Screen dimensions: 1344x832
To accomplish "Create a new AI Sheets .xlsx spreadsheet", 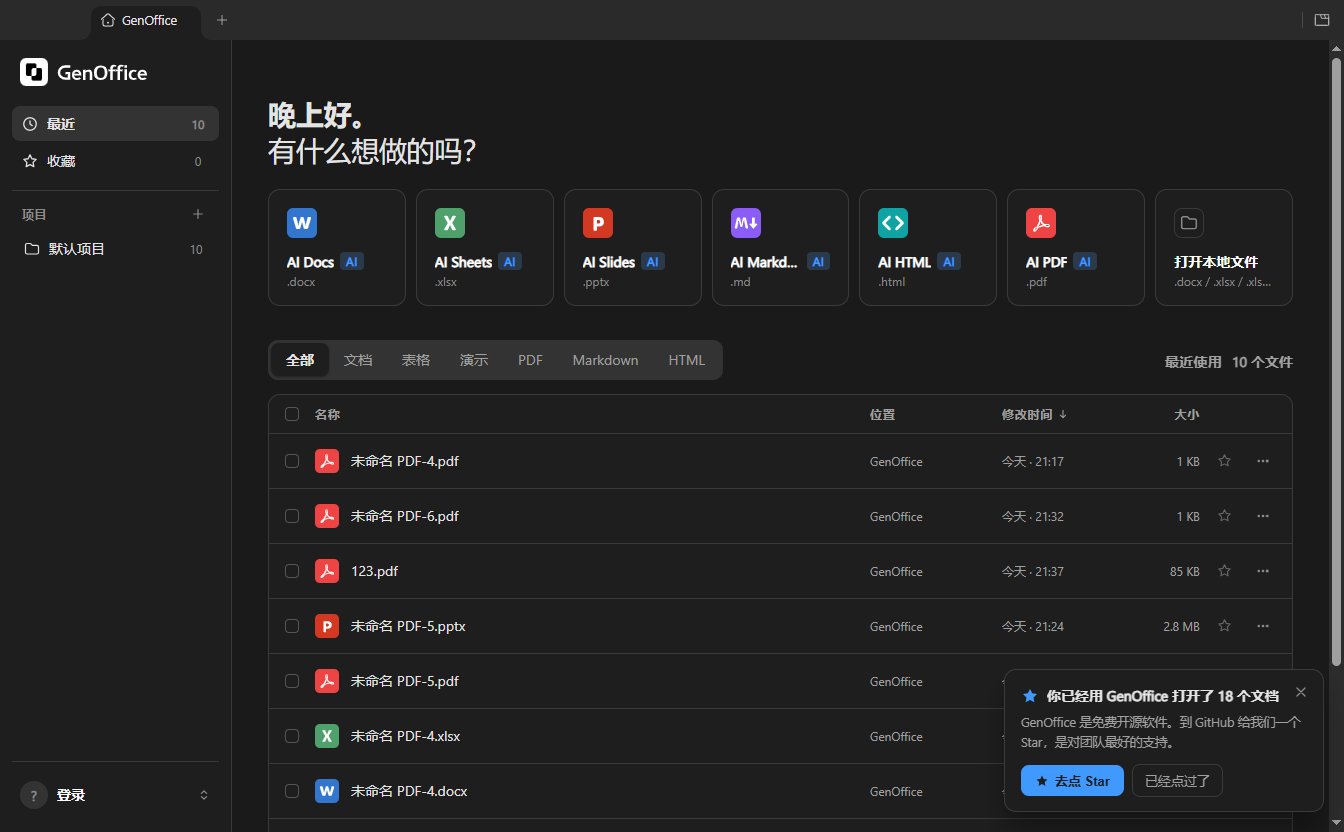I will (x=485, y=247).
